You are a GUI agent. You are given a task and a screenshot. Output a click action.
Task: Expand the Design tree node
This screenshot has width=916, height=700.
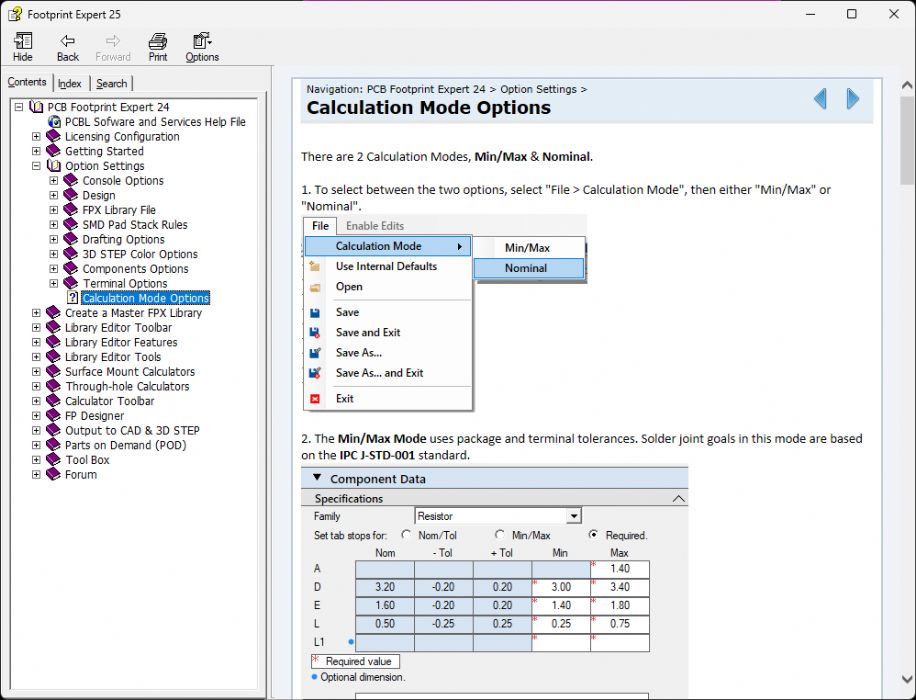(54, 195)
